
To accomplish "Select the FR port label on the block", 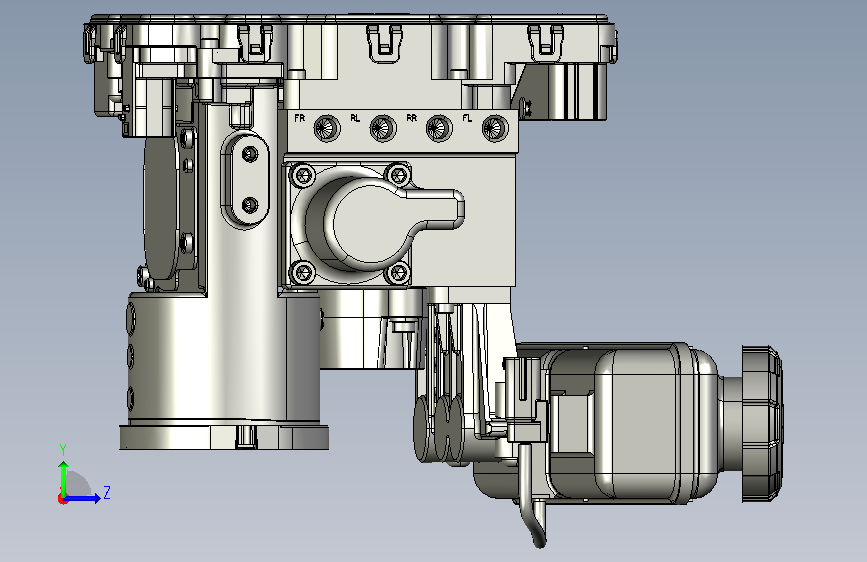I will click(300, 118).
